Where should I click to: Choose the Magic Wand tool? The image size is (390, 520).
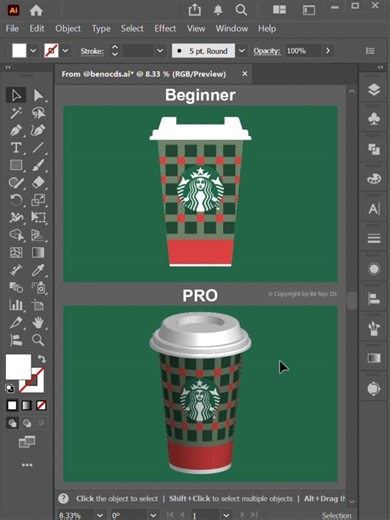click(x=16, y=113)
